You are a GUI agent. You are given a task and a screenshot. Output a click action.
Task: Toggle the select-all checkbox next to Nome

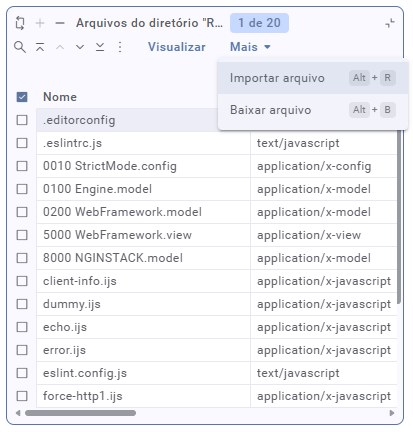point(22,97)
